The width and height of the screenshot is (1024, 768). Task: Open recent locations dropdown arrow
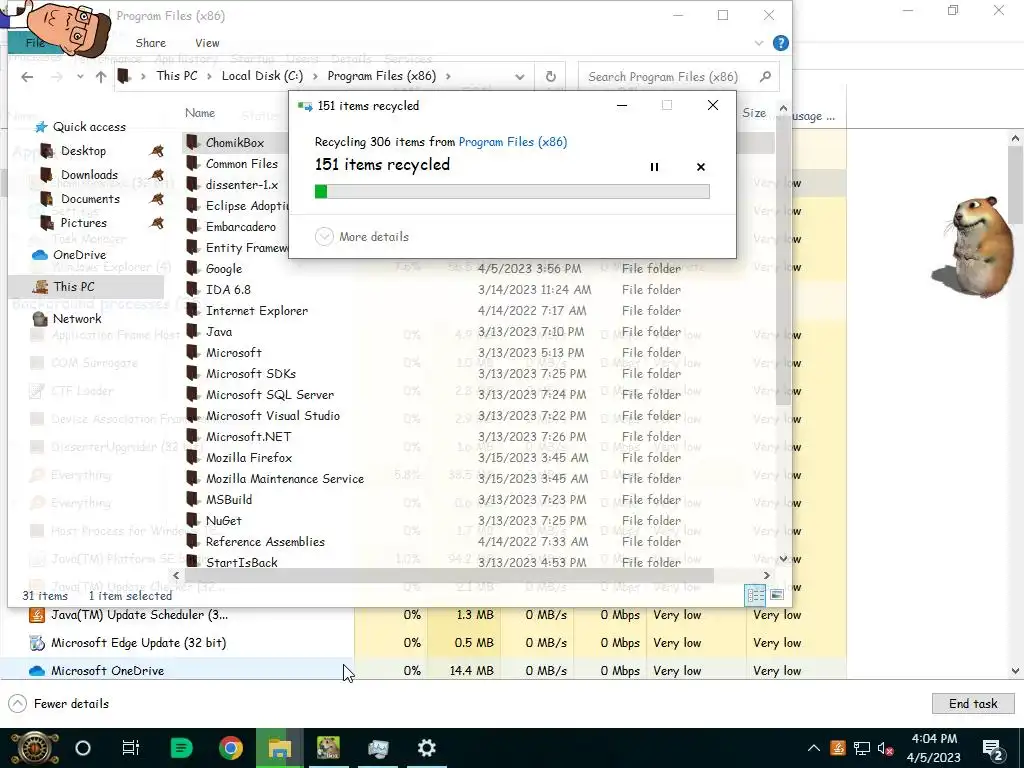tap(80, 77)
